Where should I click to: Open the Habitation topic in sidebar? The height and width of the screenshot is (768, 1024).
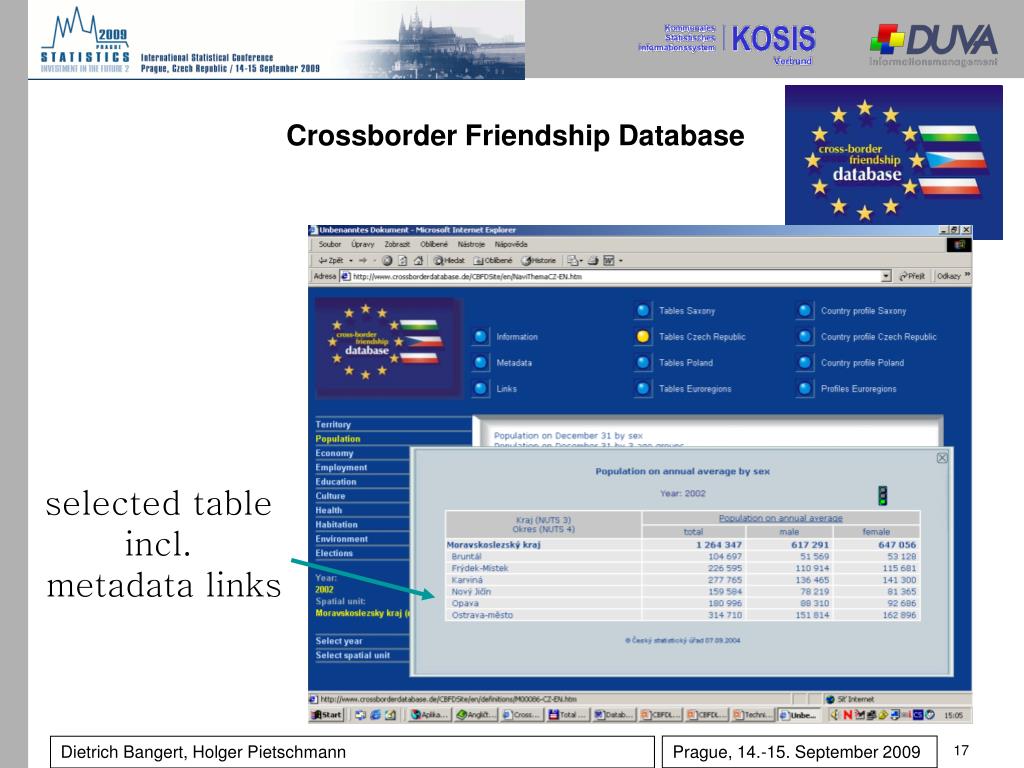pos(337,524)
